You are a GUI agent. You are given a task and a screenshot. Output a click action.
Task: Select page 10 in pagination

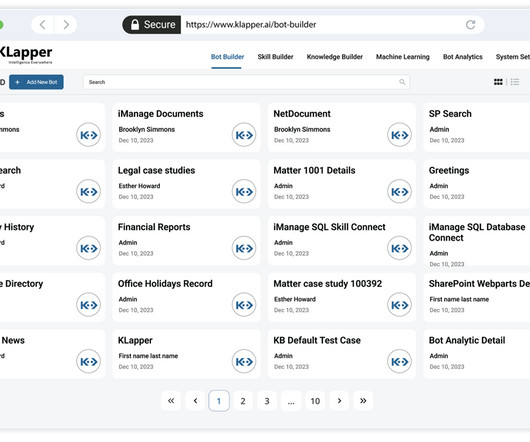pyautogui.click(x=315, y=401)
